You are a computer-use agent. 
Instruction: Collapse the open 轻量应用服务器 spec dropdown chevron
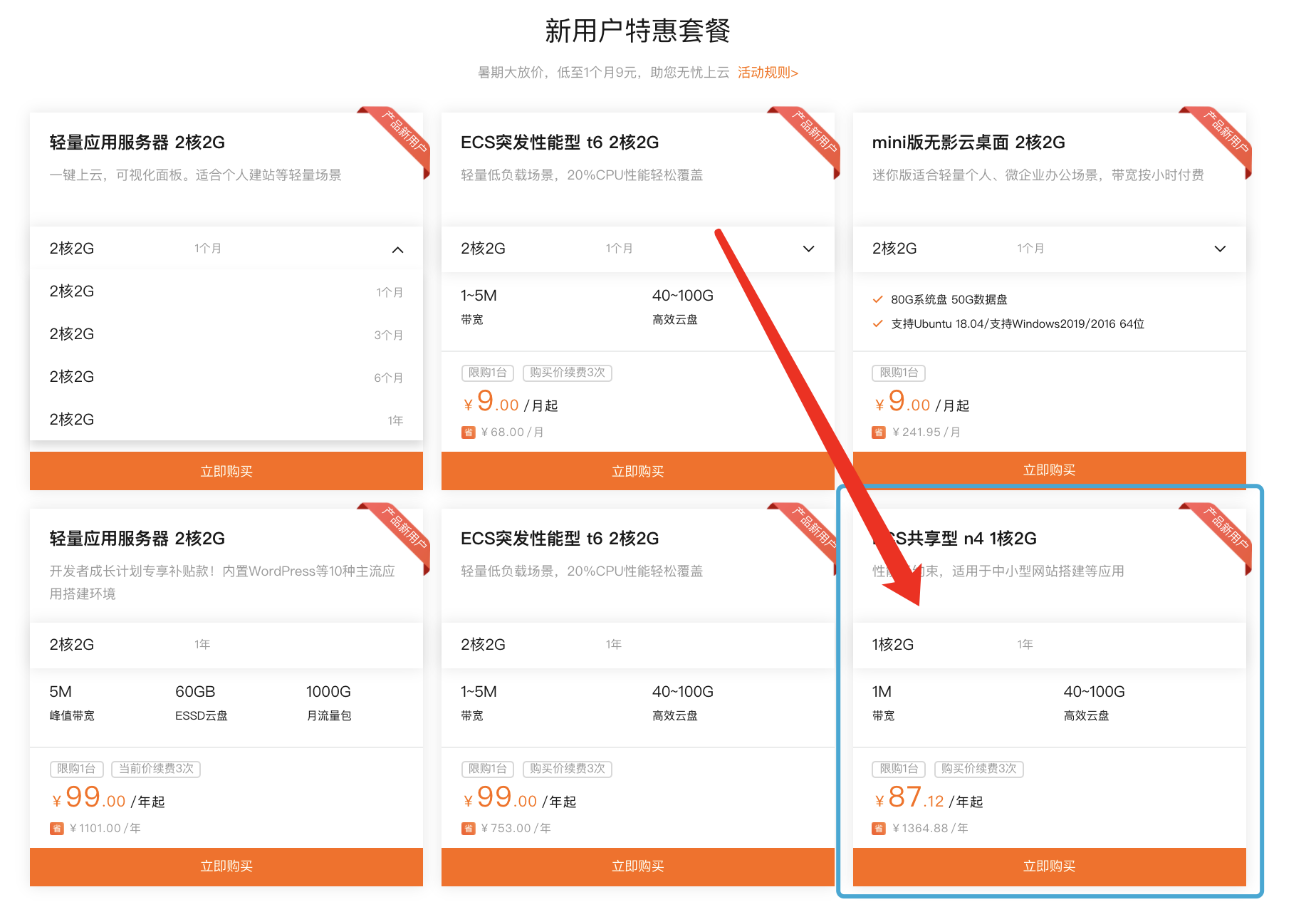[x=398, y=249]
